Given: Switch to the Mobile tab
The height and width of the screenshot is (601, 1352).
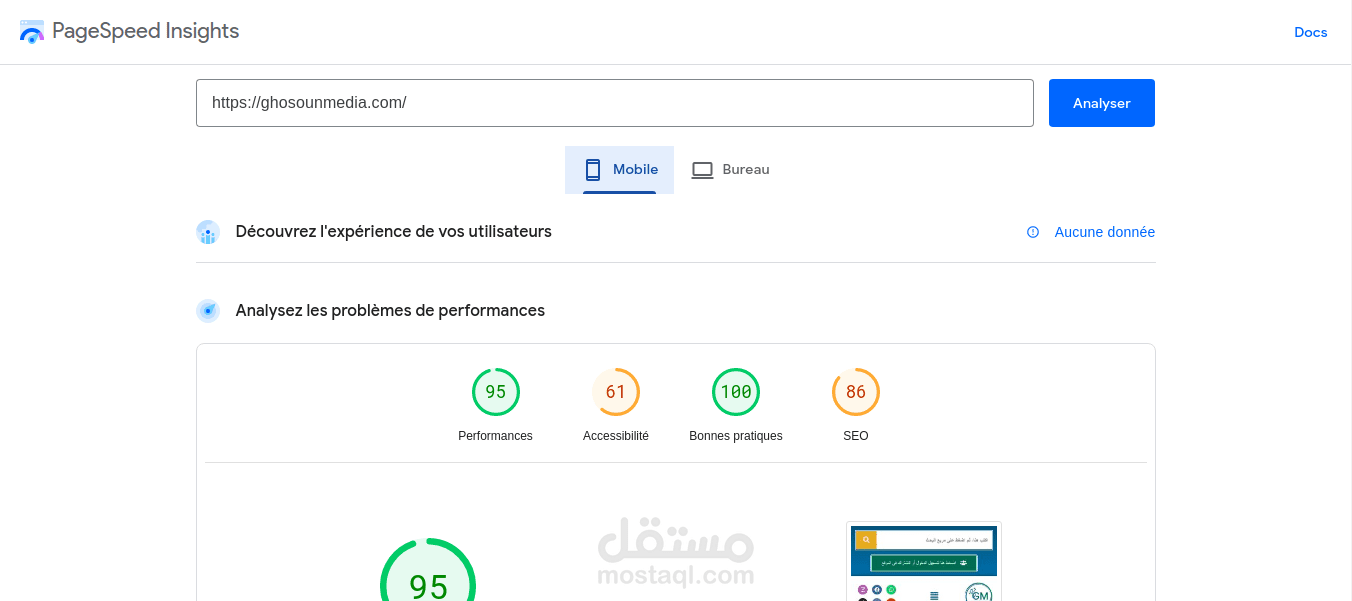Looking at the screenshot, I should click(x=619, y=170).
